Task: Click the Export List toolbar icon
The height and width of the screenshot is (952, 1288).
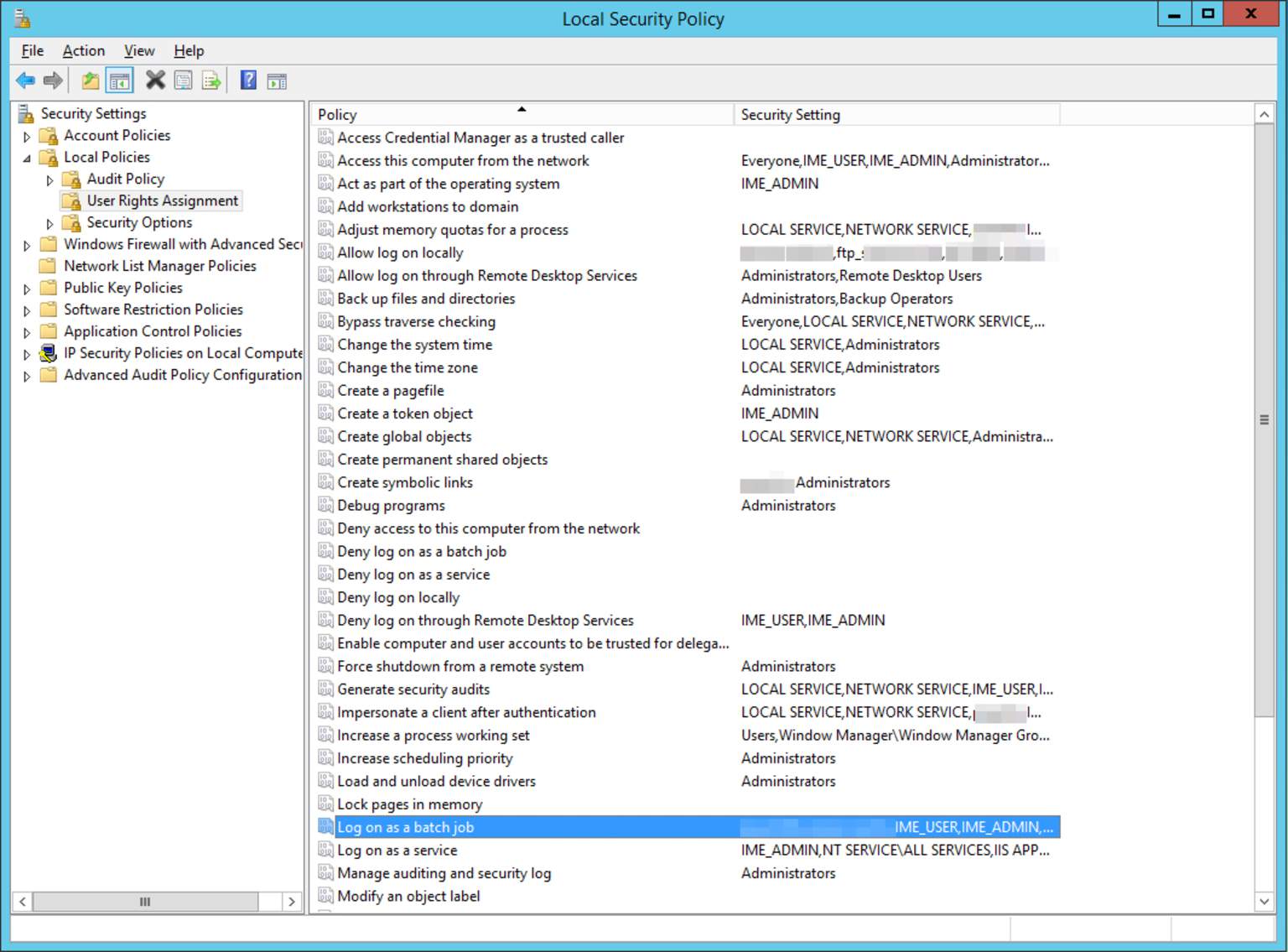Action: click(211, 80)
